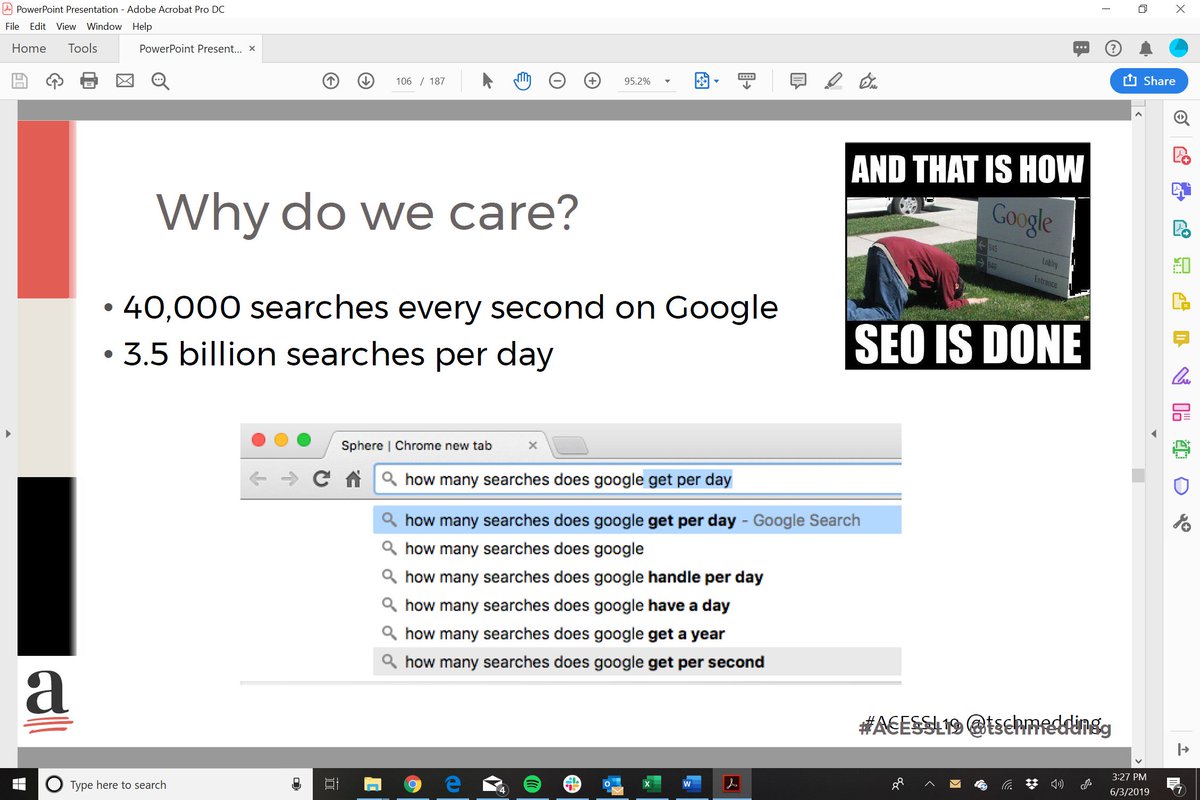Open More Tools wrench icon in sidebar
The height and width of the screenshot is (800, 1200).
point(1181,522)
